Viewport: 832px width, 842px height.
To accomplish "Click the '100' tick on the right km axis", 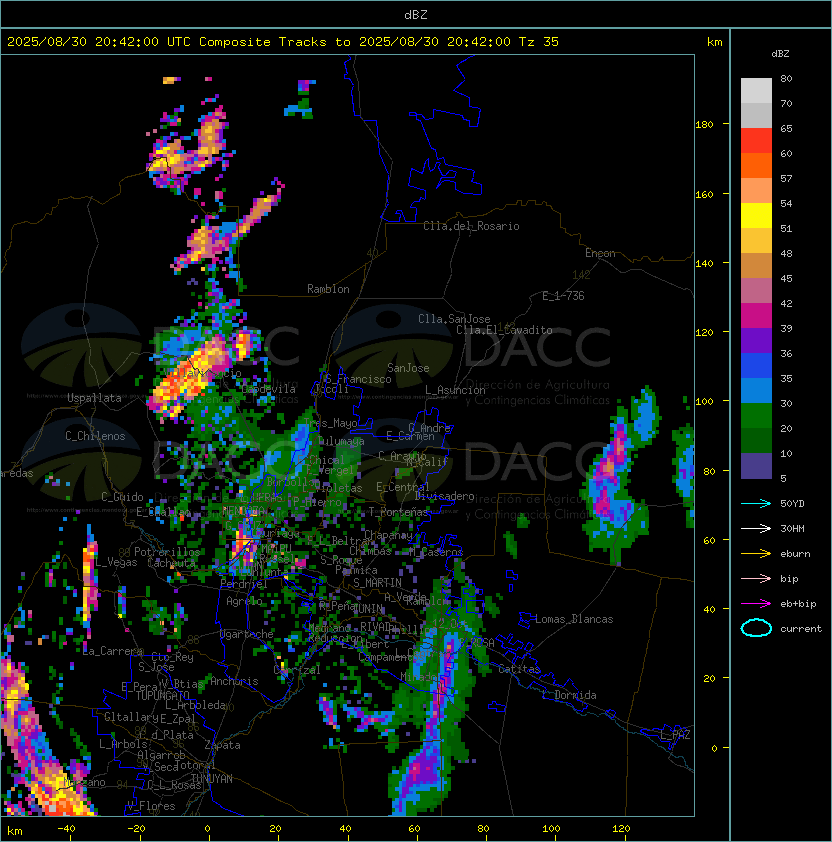I will (704, 402).
